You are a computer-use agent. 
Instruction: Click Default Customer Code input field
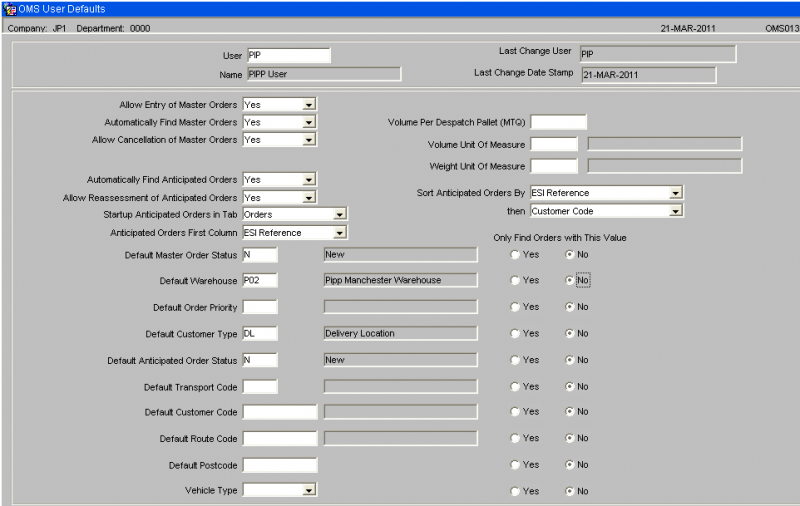tap(280, 412)
